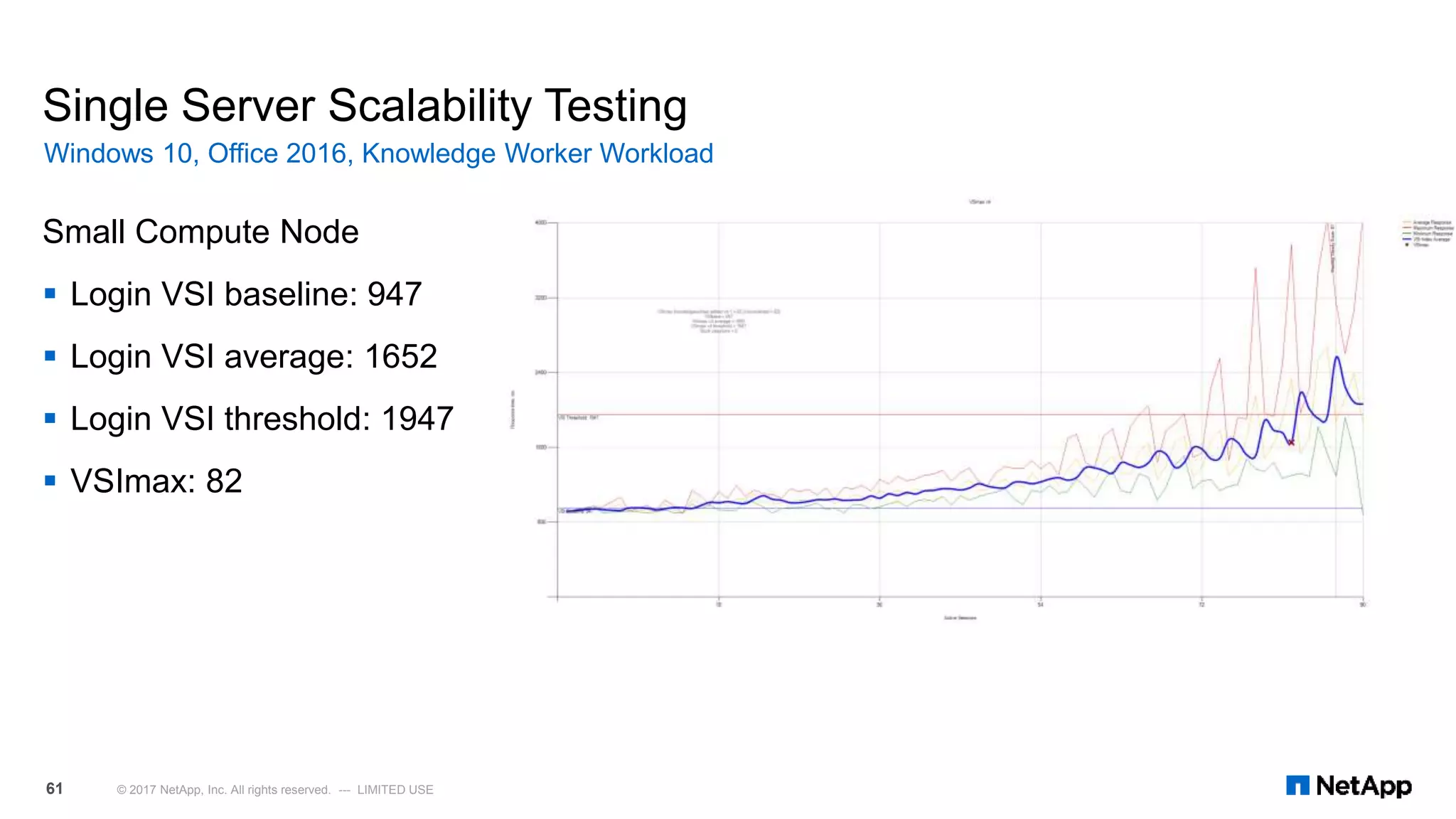This screenshot has height=819, width=1456.
Task: Click the chart title above the plot
Action: click(x=980, y=202)
